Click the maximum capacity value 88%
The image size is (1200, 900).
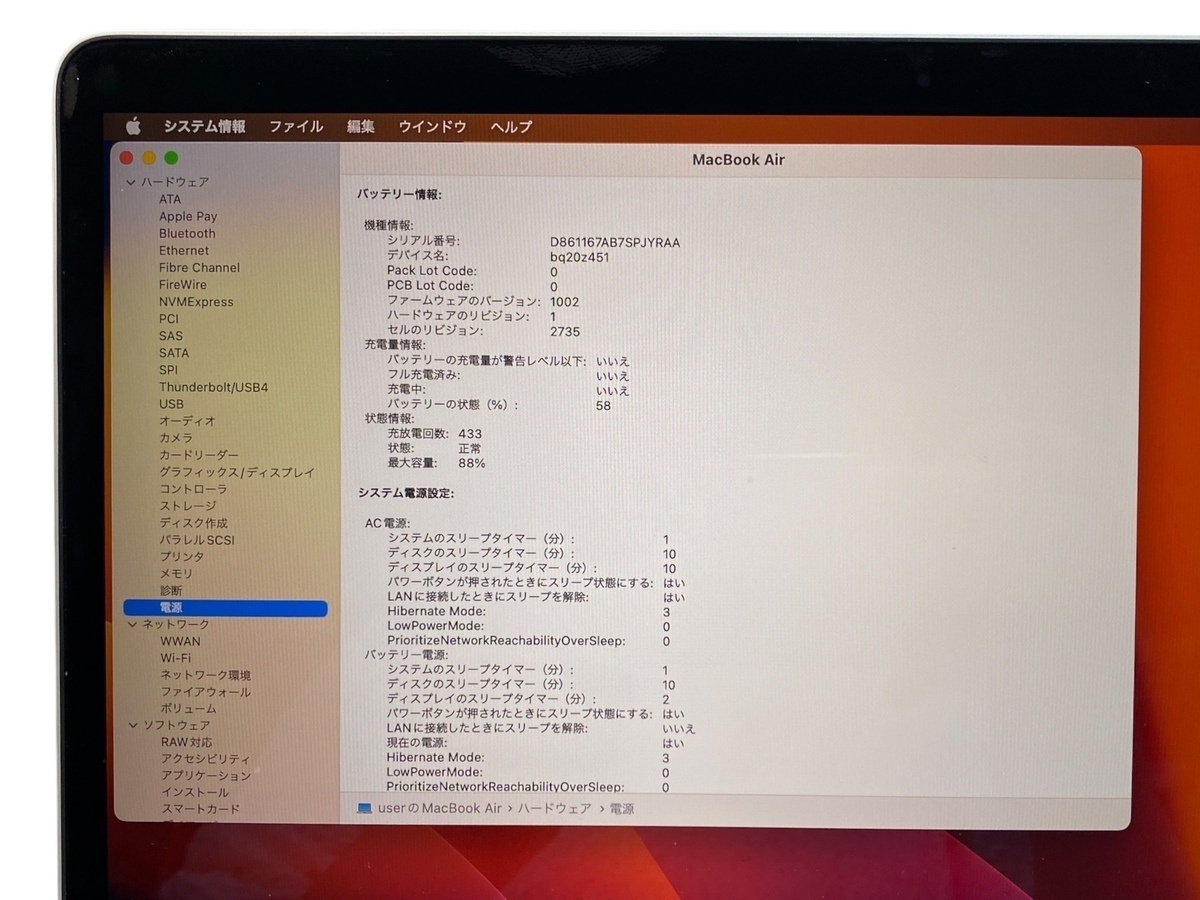tap(472, 464)
